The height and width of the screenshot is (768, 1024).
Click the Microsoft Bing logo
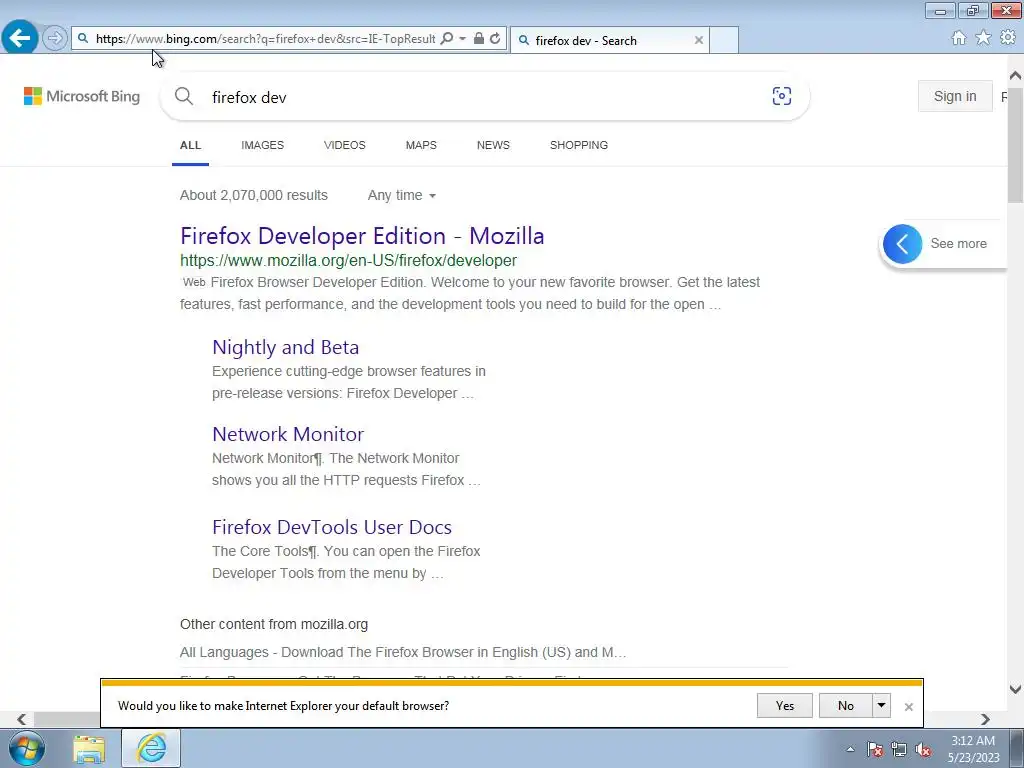(x=82, y=96)
